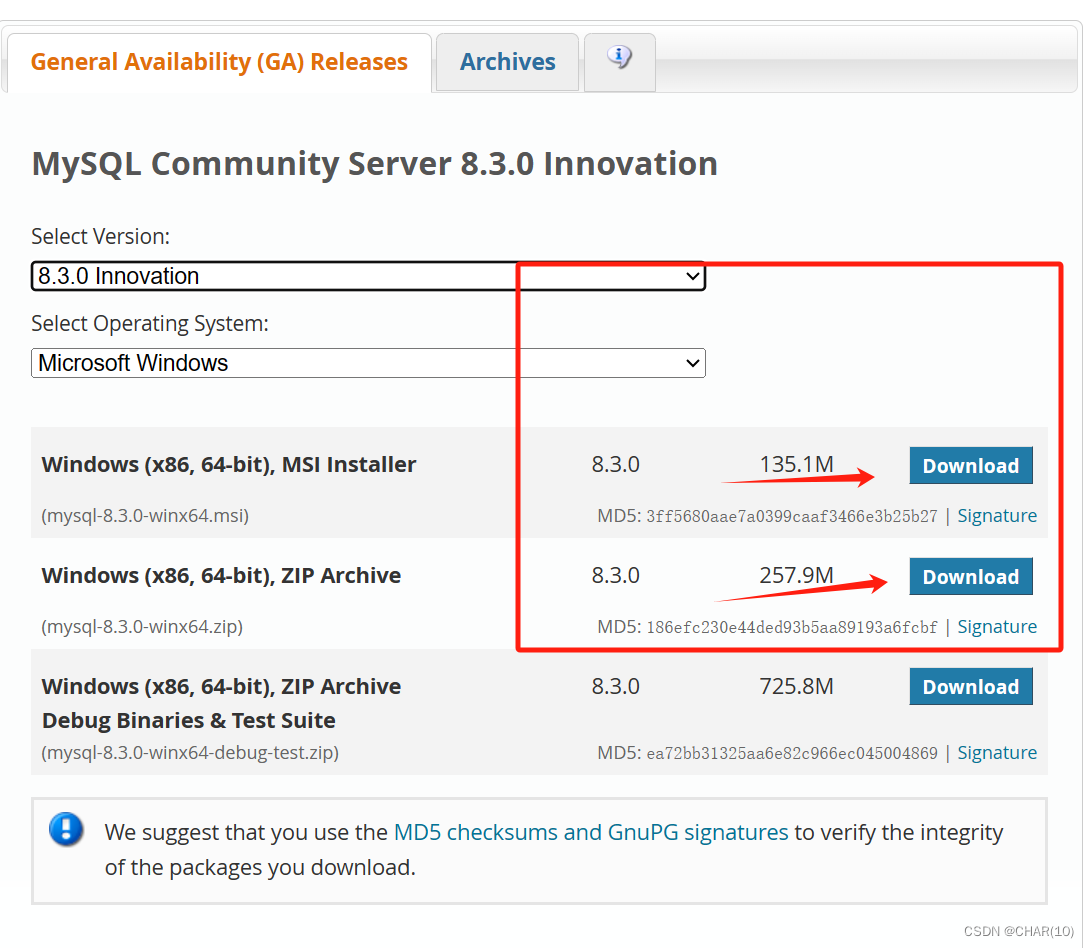Open Signature link for debug-test zip
Image resolution: width=1089 pixels, height=948 pixels.
coord(997,753)
